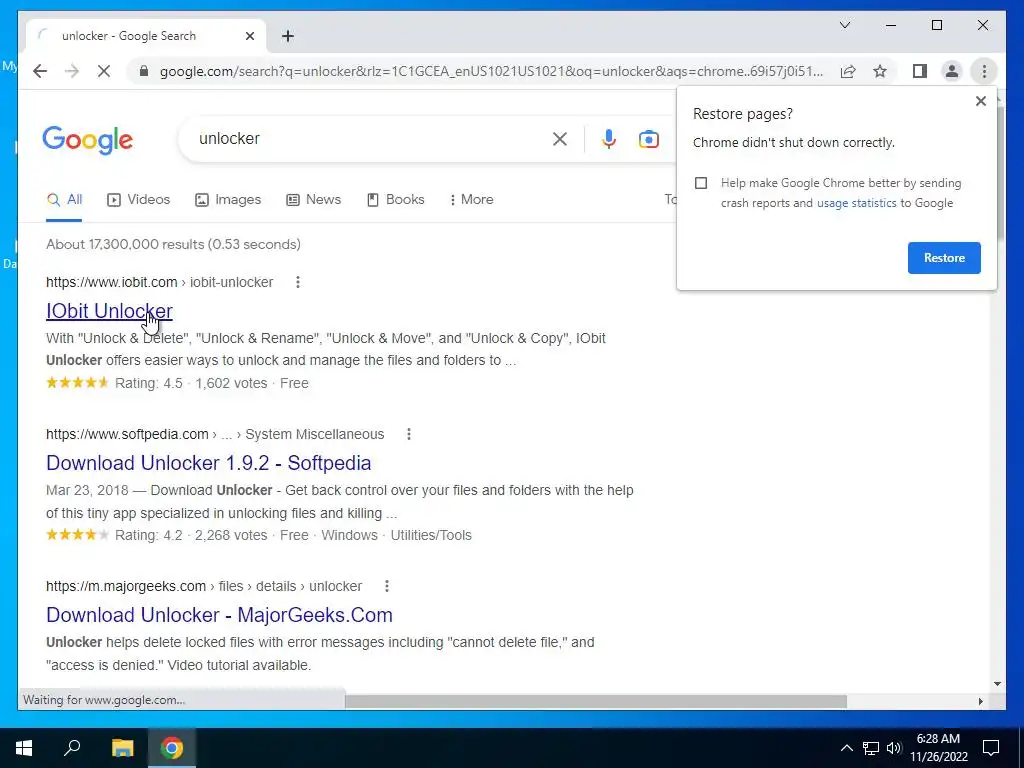Image resolution: width=1024 pixels, height=768 pixels.
Task: Share this page from the address bar
Action: (x=848, y=71)
